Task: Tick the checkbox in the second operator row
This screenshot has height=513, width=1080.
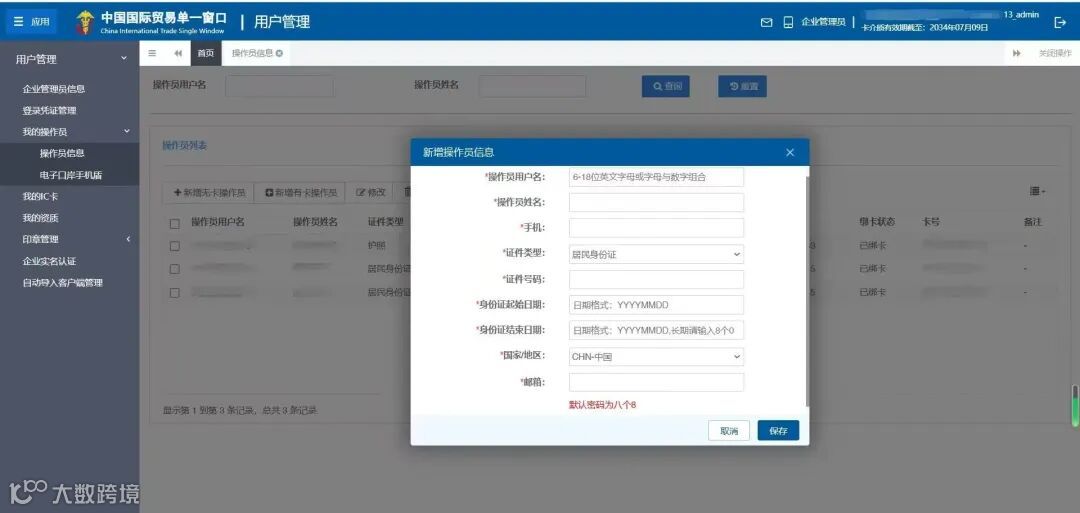Action: pos(174,269)
